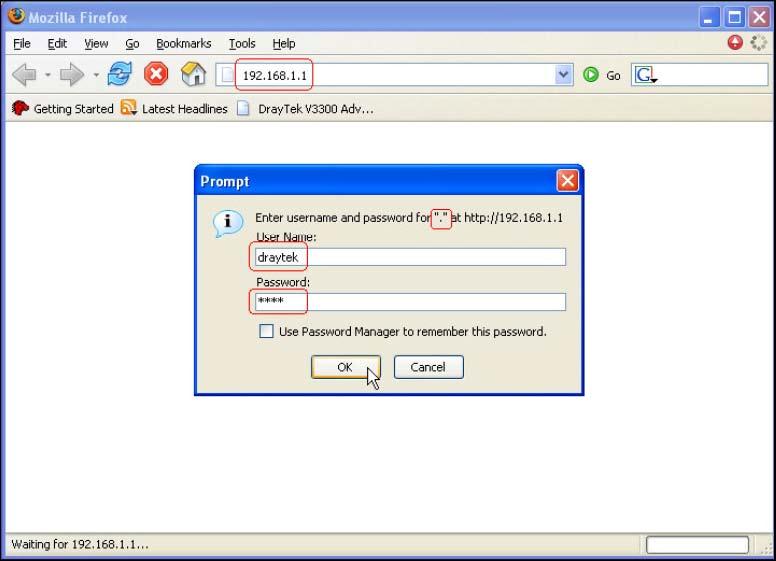The image size is (776, 561).
Task: Open the Latest Headlines feed bookmark
Action: click(174, 109)
